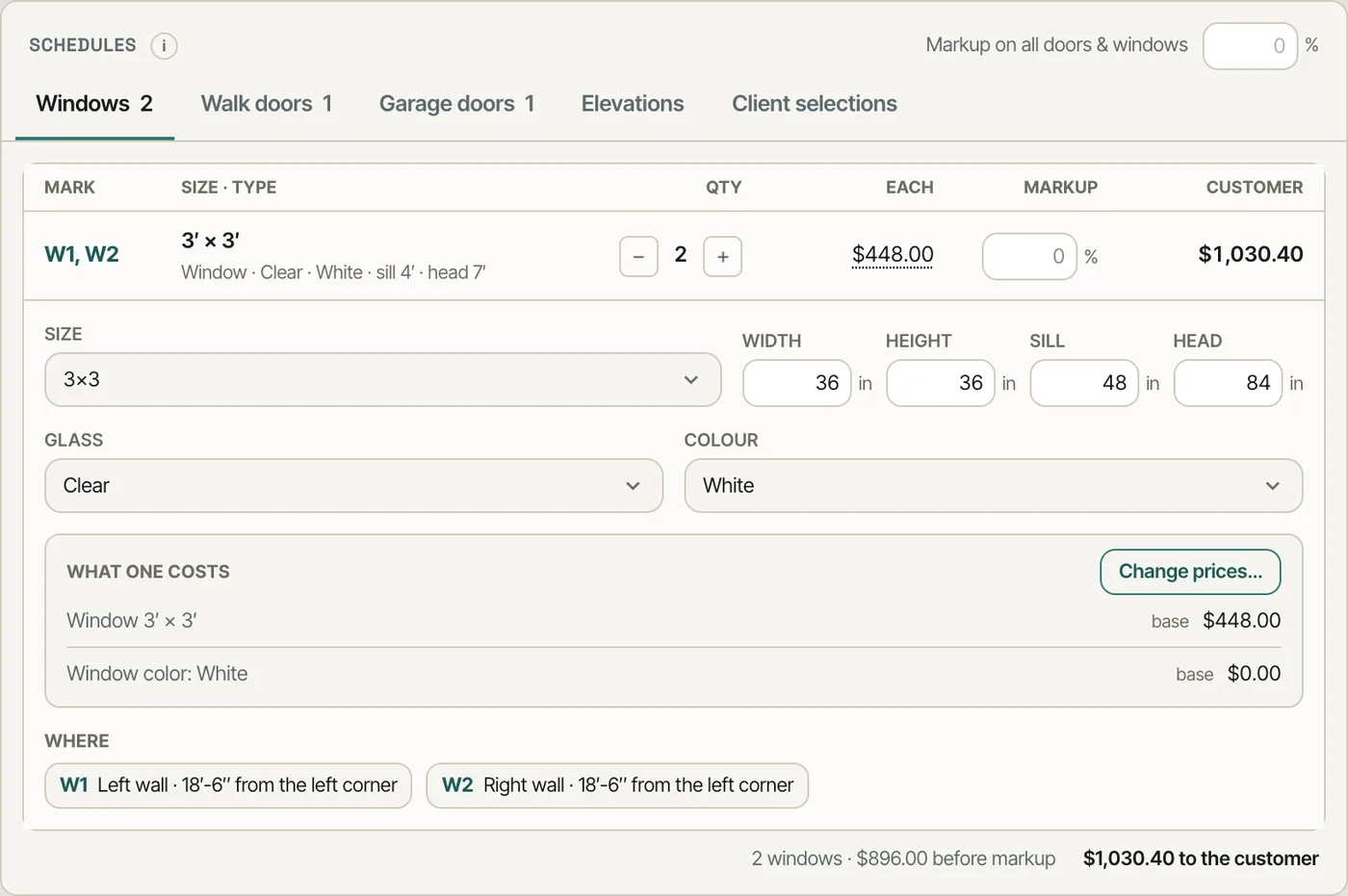This screenshot has height=896, width=1348.
Task: Click the Change prices button
Action: (1190, 572)
